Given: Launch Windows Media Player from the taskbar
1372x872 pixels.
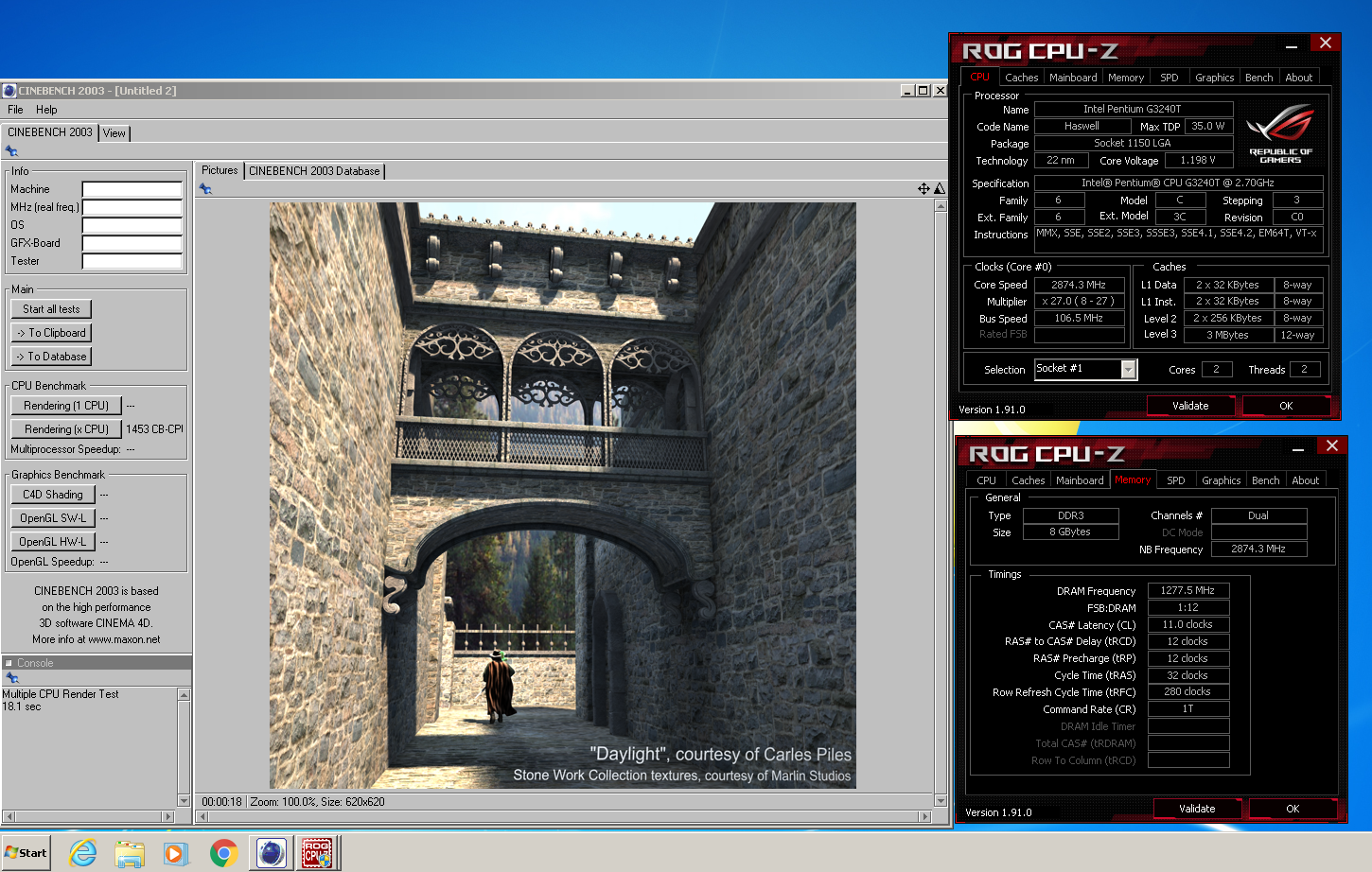Looking at the screenshot, I should (176, 853).
